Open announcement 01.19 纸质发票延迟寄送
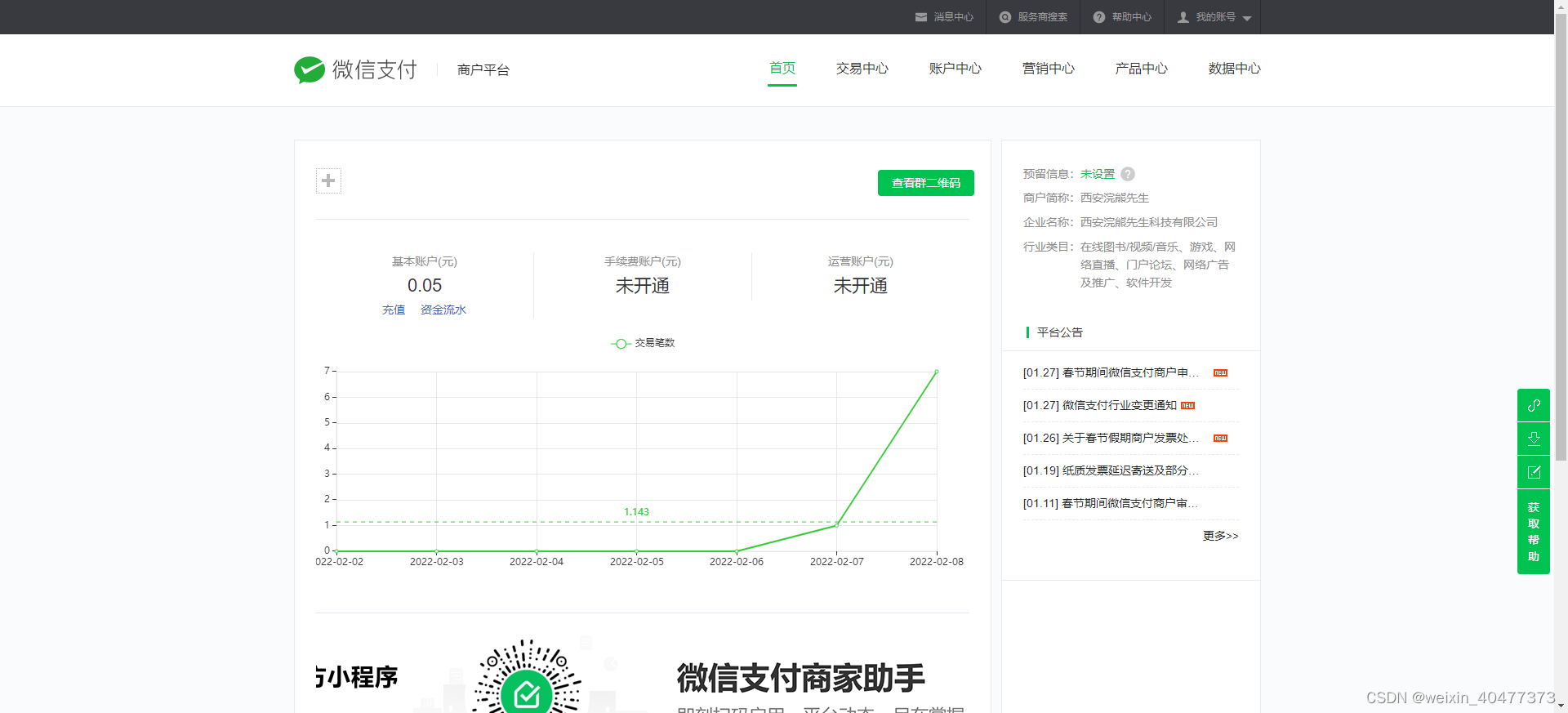 [x=1111, y=470]
